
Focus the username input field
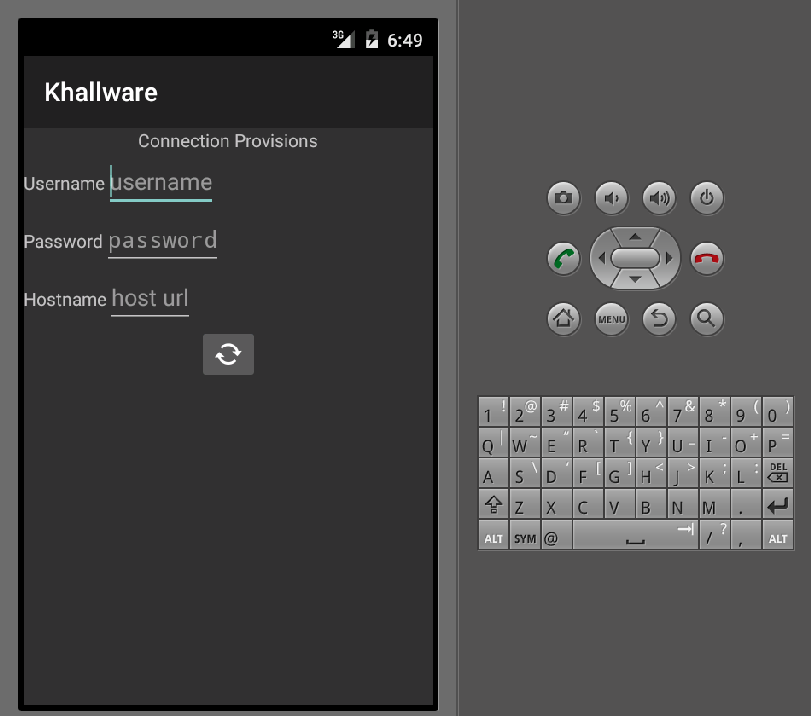point(161,184)
